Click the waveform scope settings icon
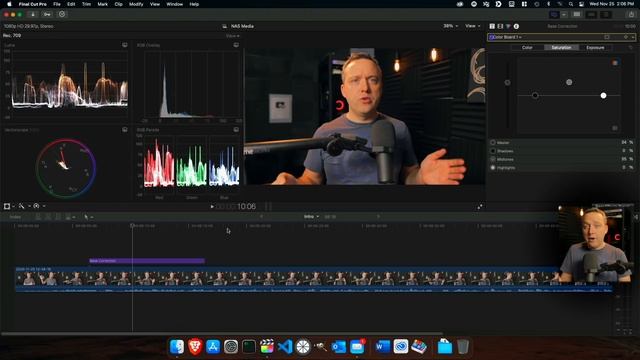The height and width of the screenshot is (360, 640). pyautogui.click(x=125, y=45)
